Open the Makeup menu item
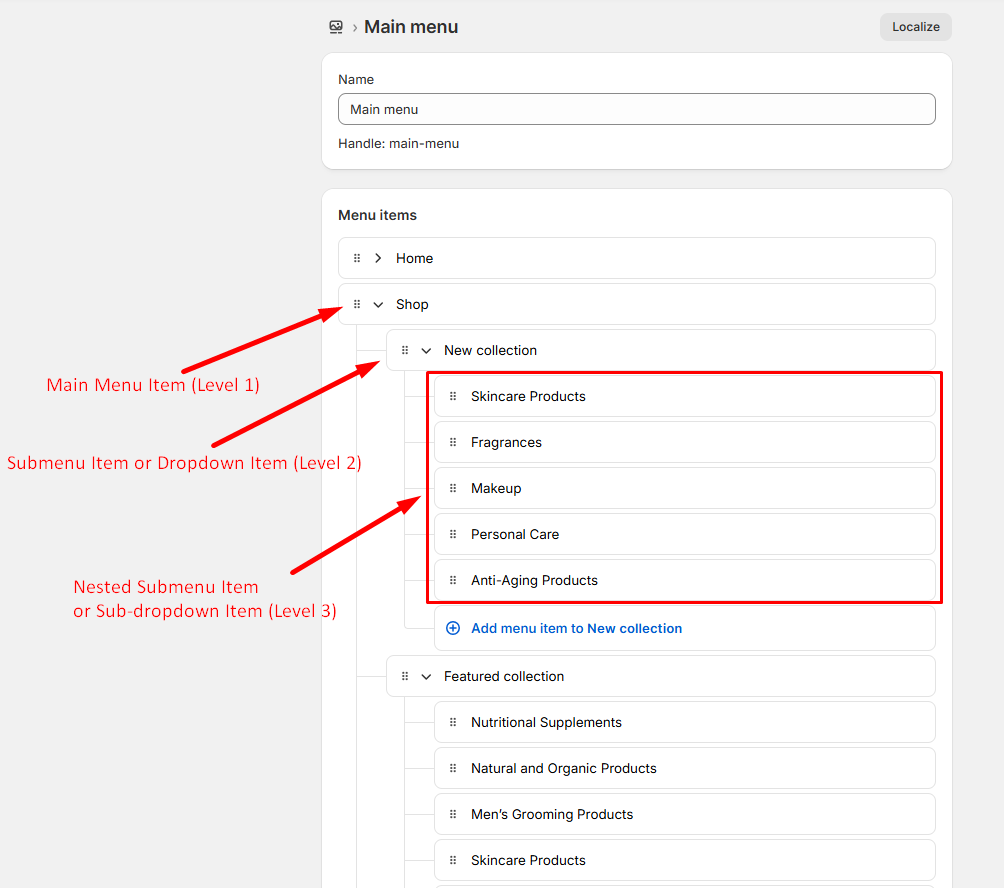Image resolution: width=1004 pixels, height=888 pixels. pyautogui.click(x=684, y=488)
